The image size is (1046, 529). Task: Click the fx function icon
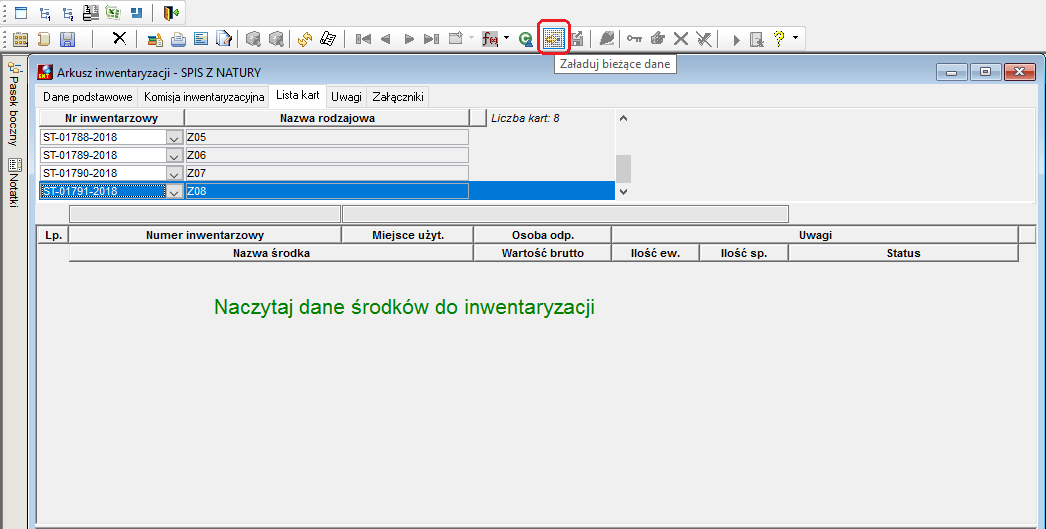coord(490,39)
